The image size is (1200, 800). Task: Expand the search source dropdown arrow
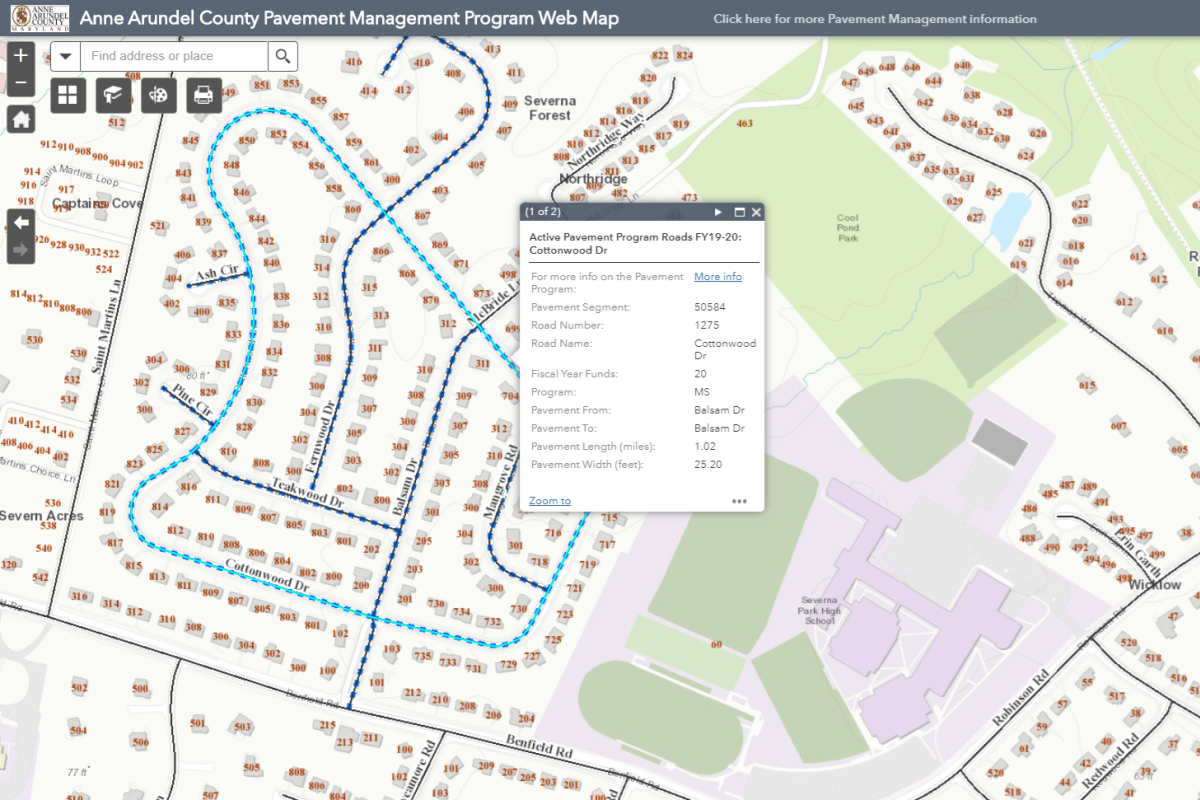(65, 56)
